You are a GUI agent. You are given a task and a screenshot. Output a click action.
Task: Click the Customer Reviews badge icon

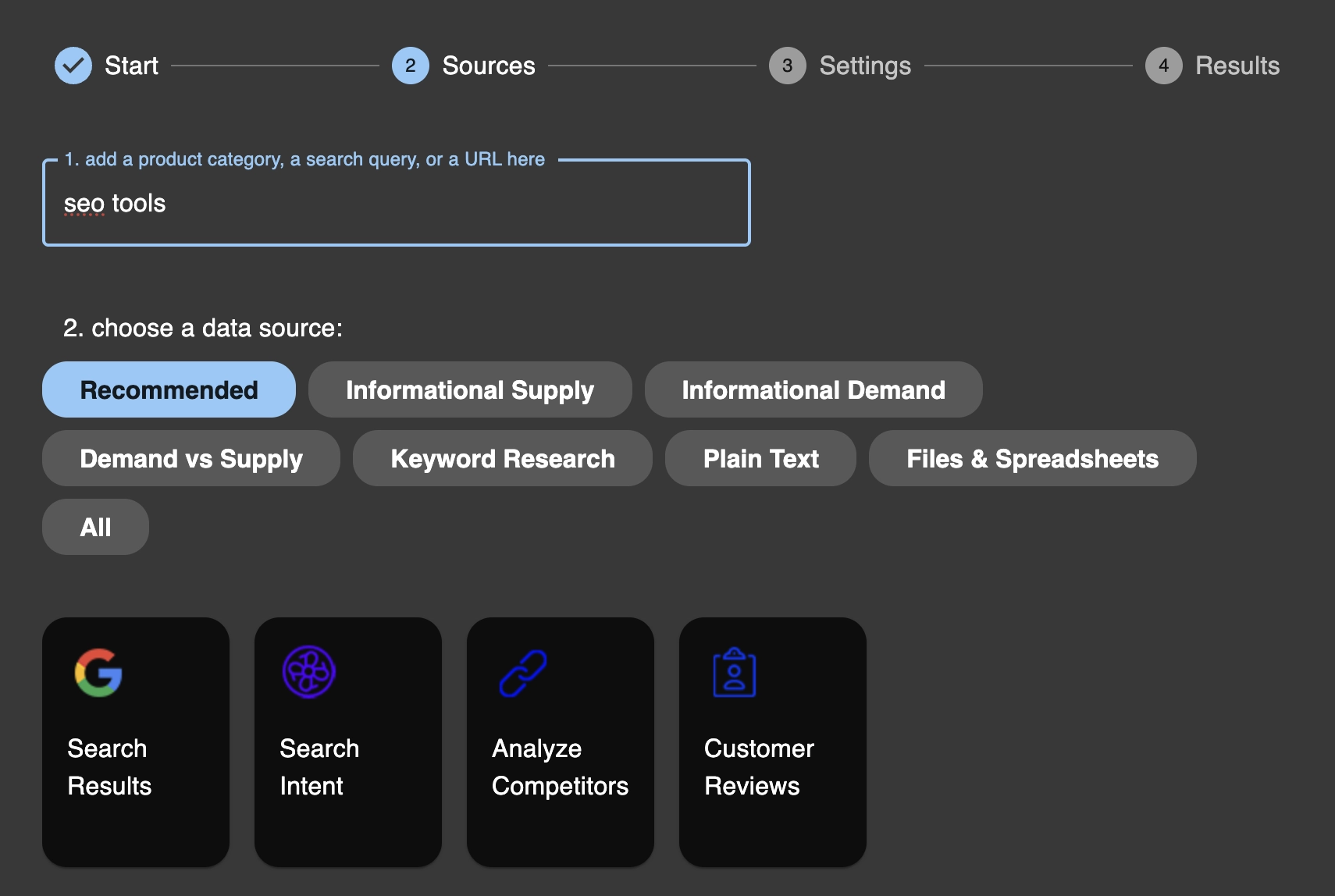pos(735,672)
